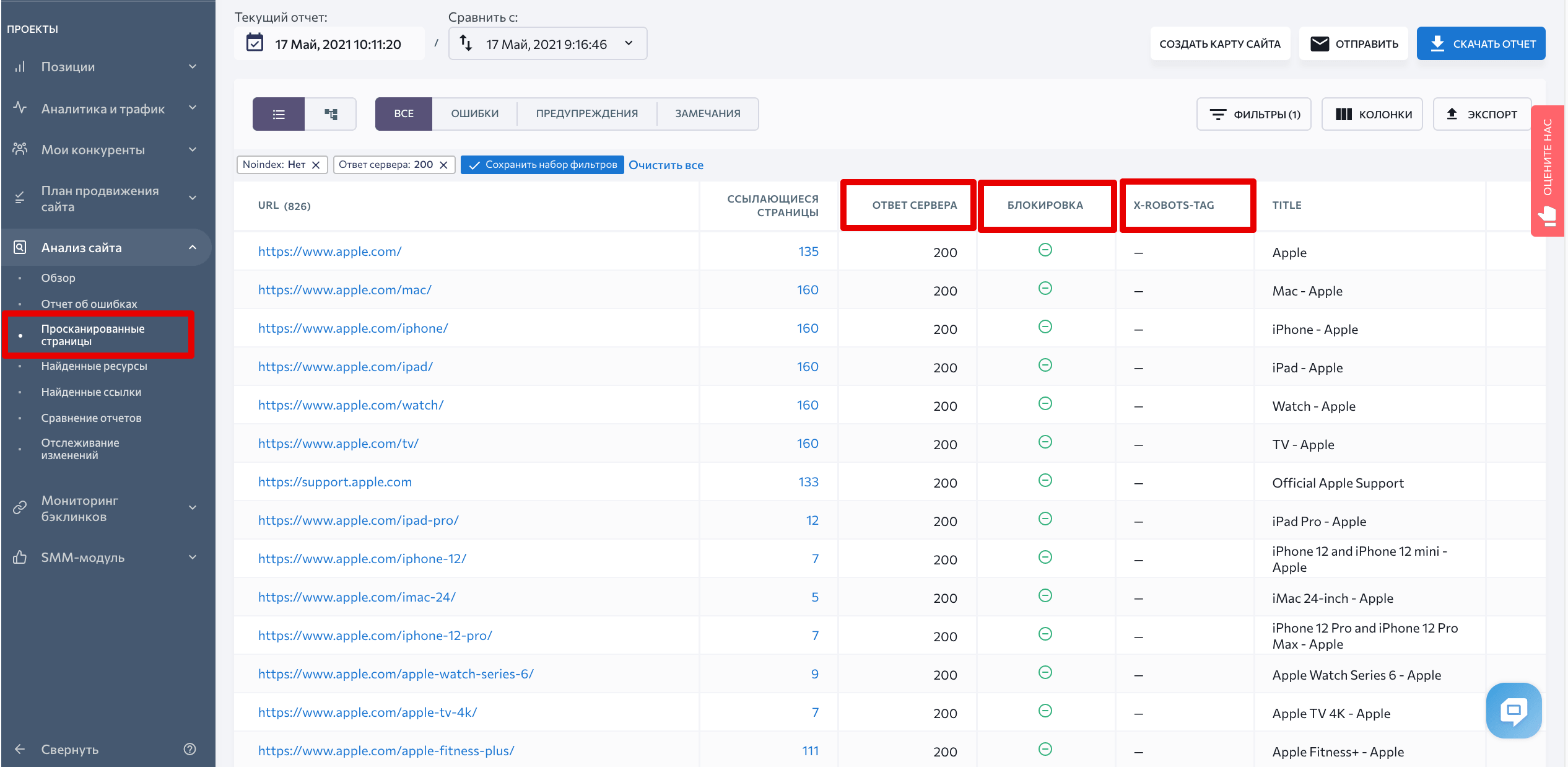
Task: Click the compare arrows icon
Action: (x=466, y=43)
